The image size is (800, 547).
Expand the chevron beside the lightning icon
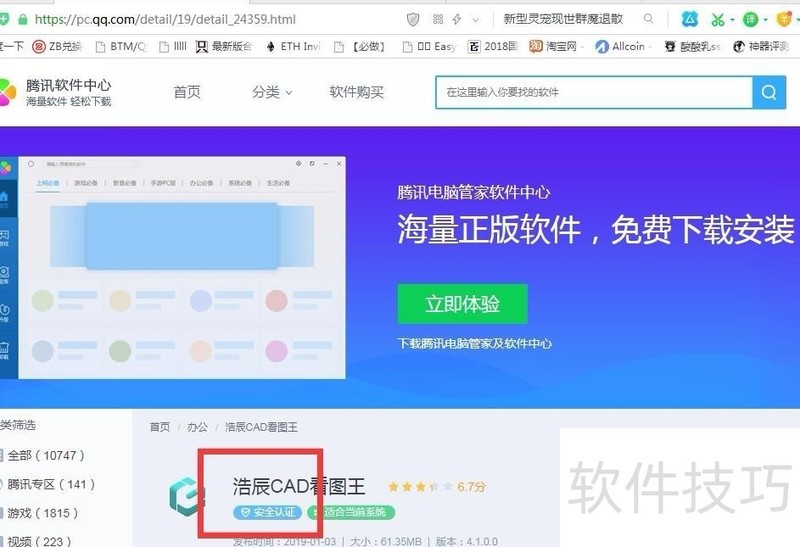tap(476, 20)
